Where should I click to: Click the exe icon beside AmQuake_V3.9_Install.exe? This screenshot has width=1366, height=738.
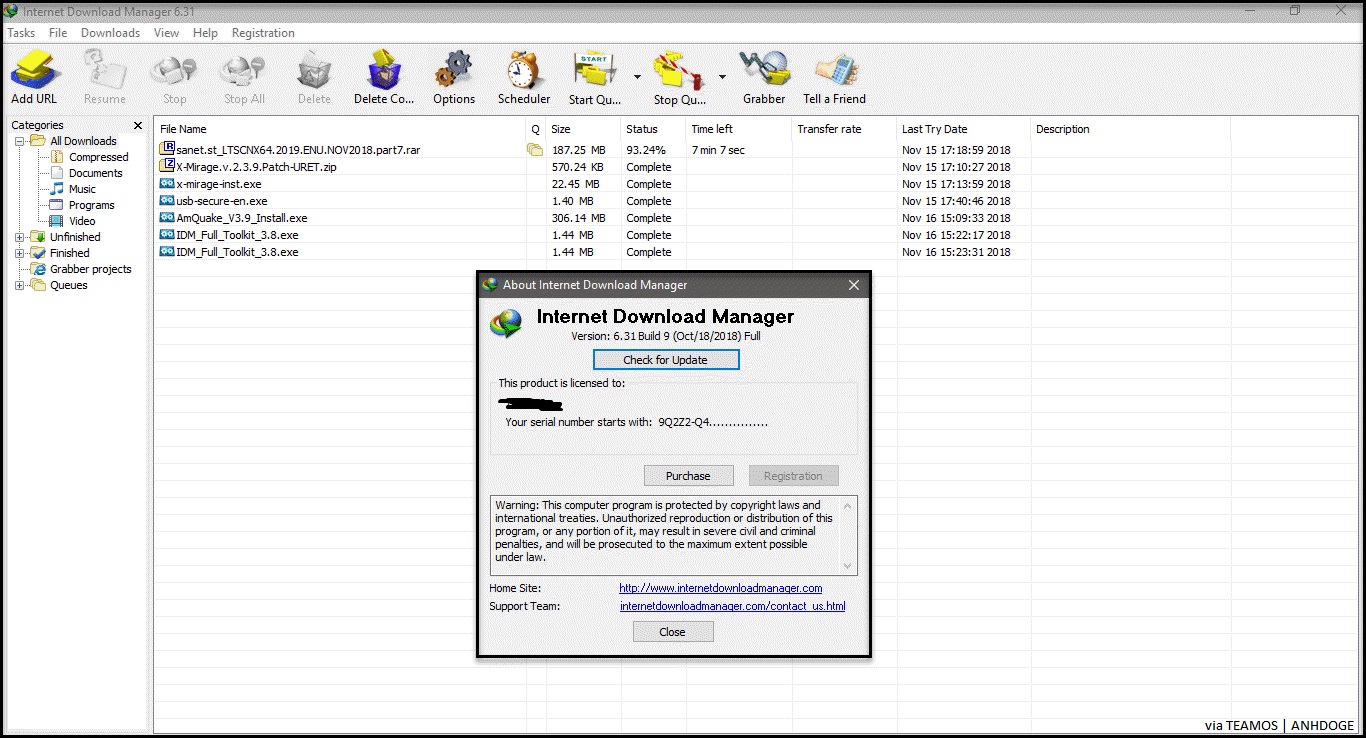click(167, 218)
